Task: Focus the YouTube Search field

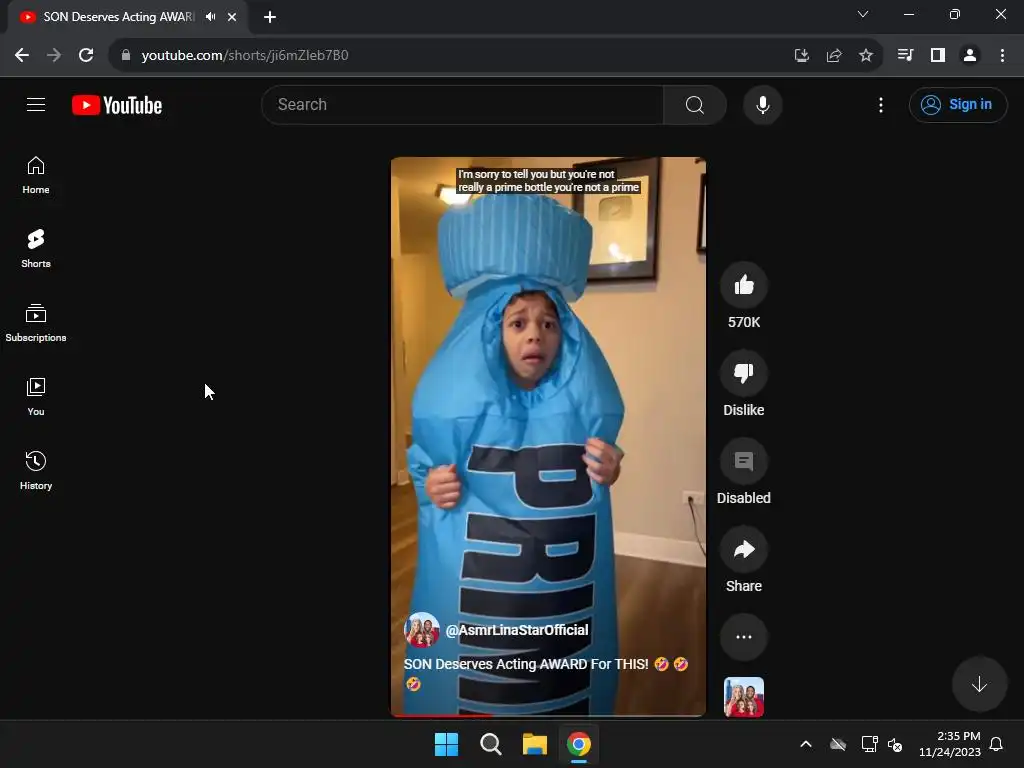Action: 462,104
